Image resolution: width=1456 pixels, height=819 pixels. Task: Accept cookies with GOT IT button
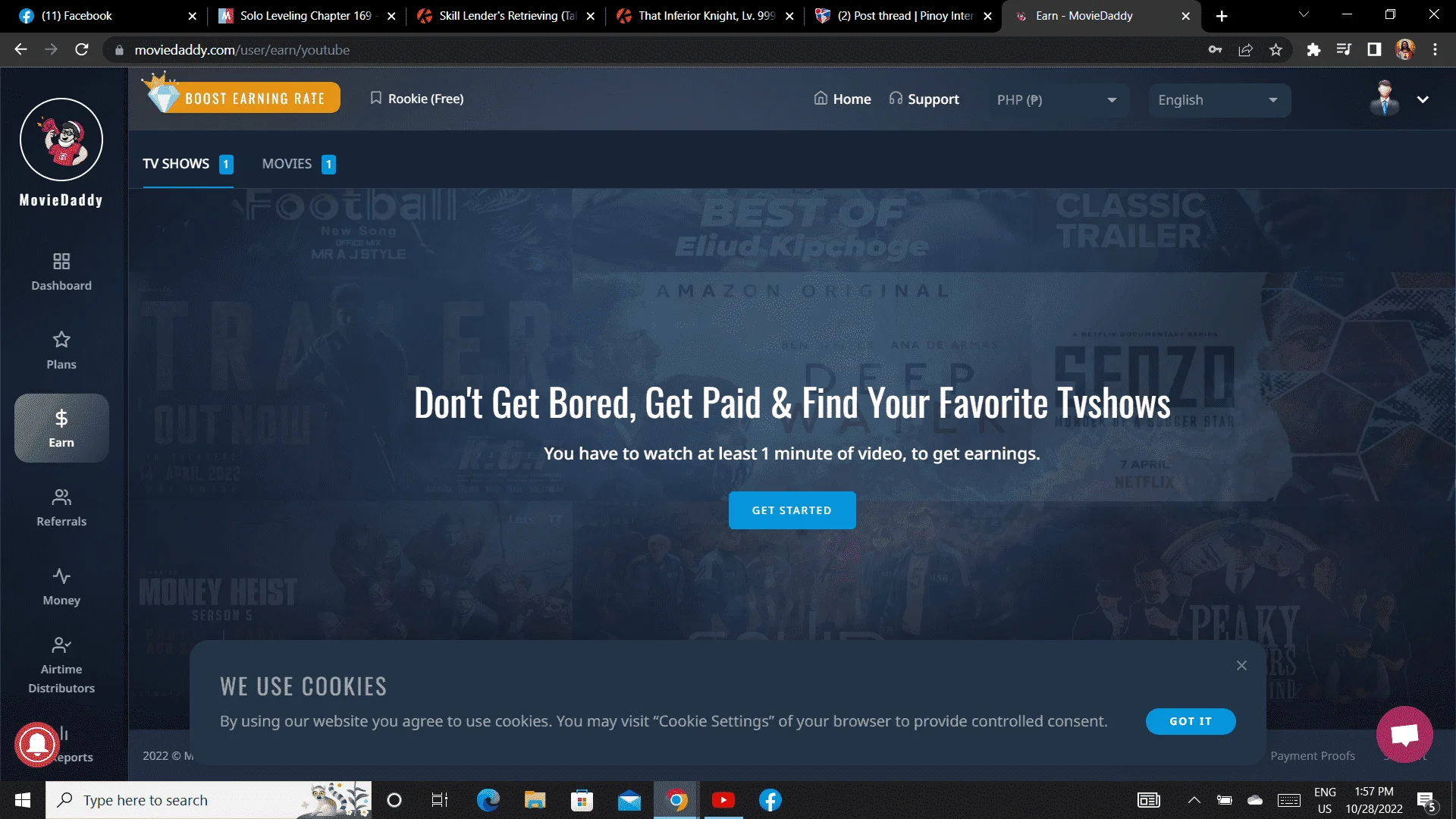(x=1191, y=721)
